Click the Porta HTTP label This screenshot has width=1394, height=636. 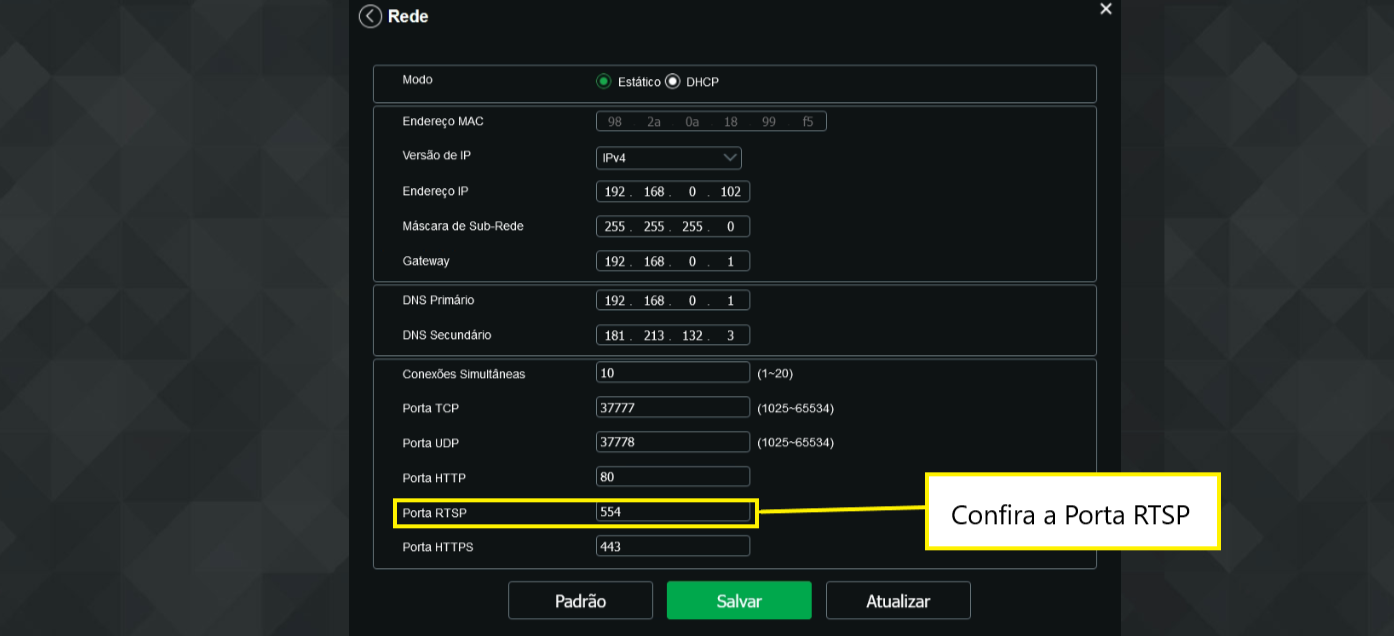pyautogui.click(x=434, y=478)
